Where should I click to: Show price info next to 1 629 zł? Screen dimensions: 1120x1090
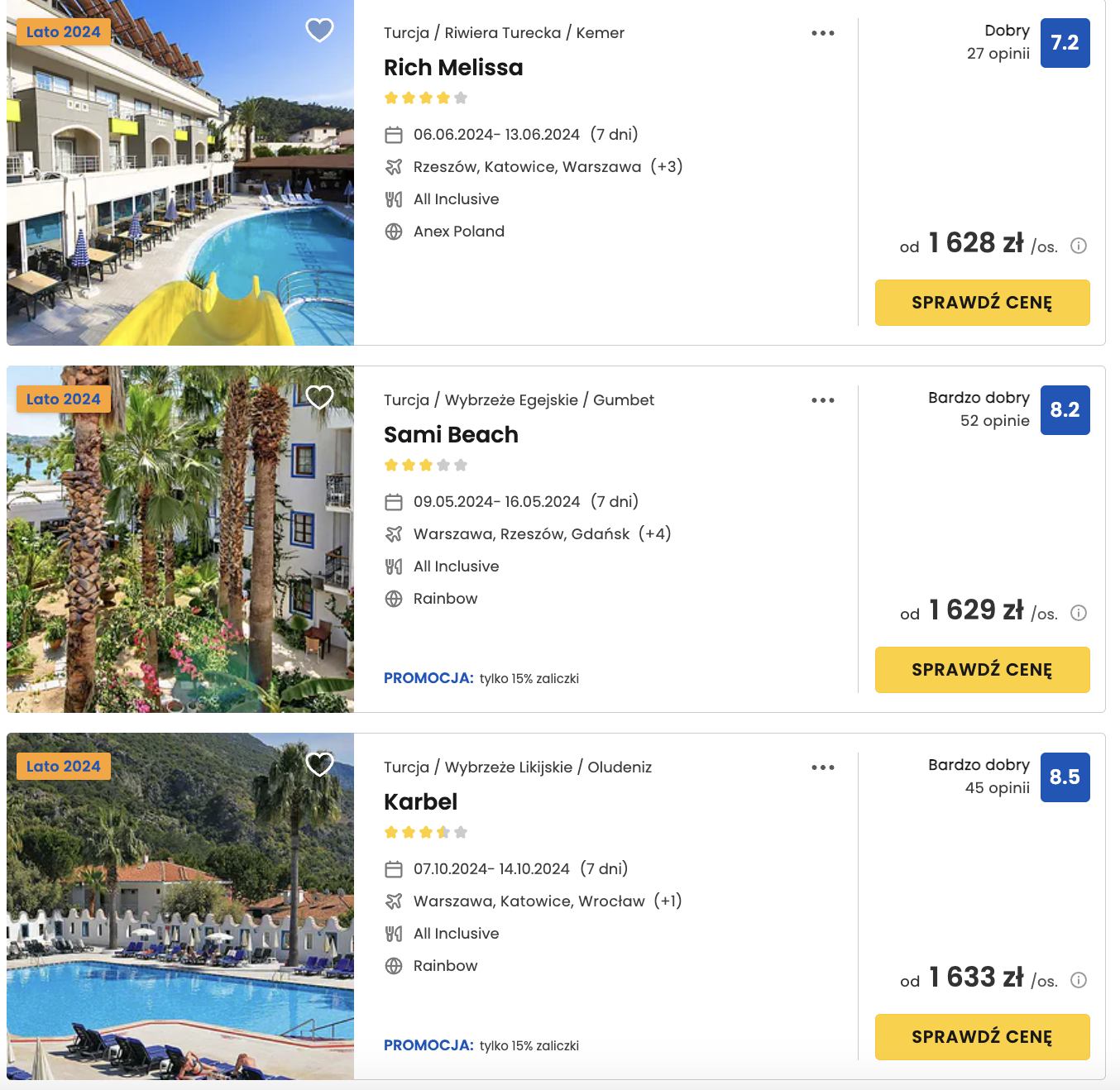(x=1079, y=613)
